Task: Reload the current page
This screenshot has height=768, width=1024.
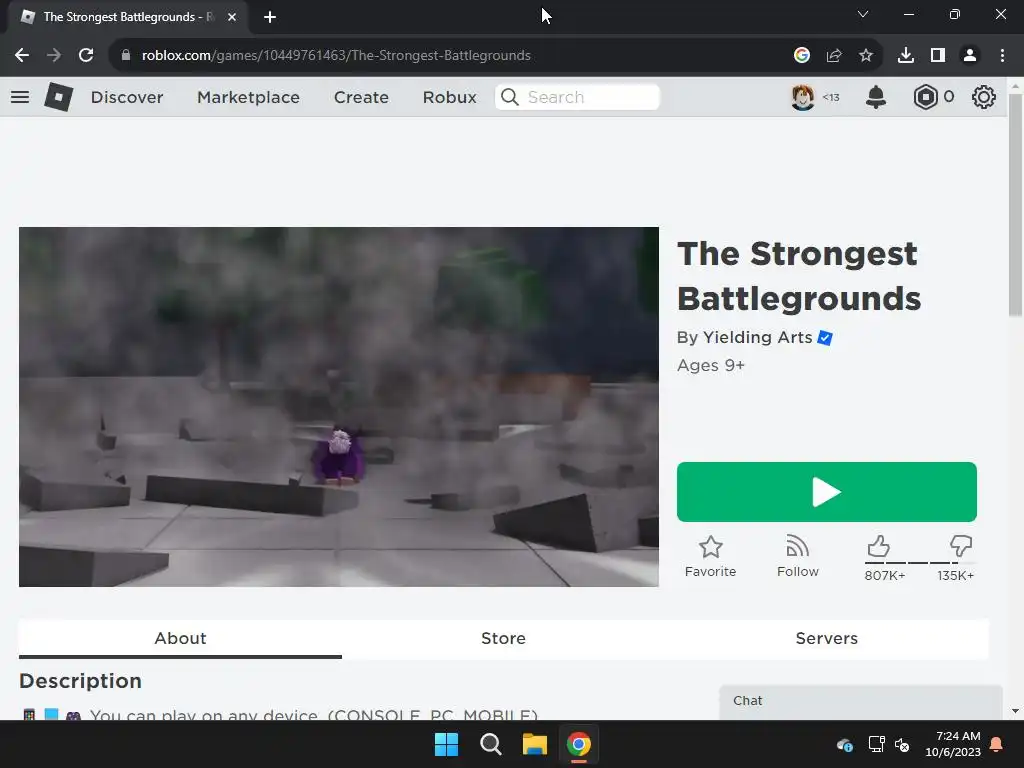Action: [86, 56]
